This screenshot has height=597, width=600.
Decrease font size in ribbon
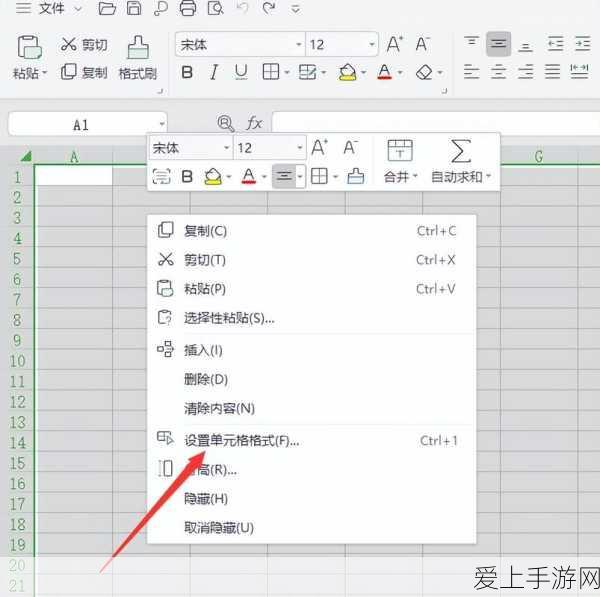422,44
